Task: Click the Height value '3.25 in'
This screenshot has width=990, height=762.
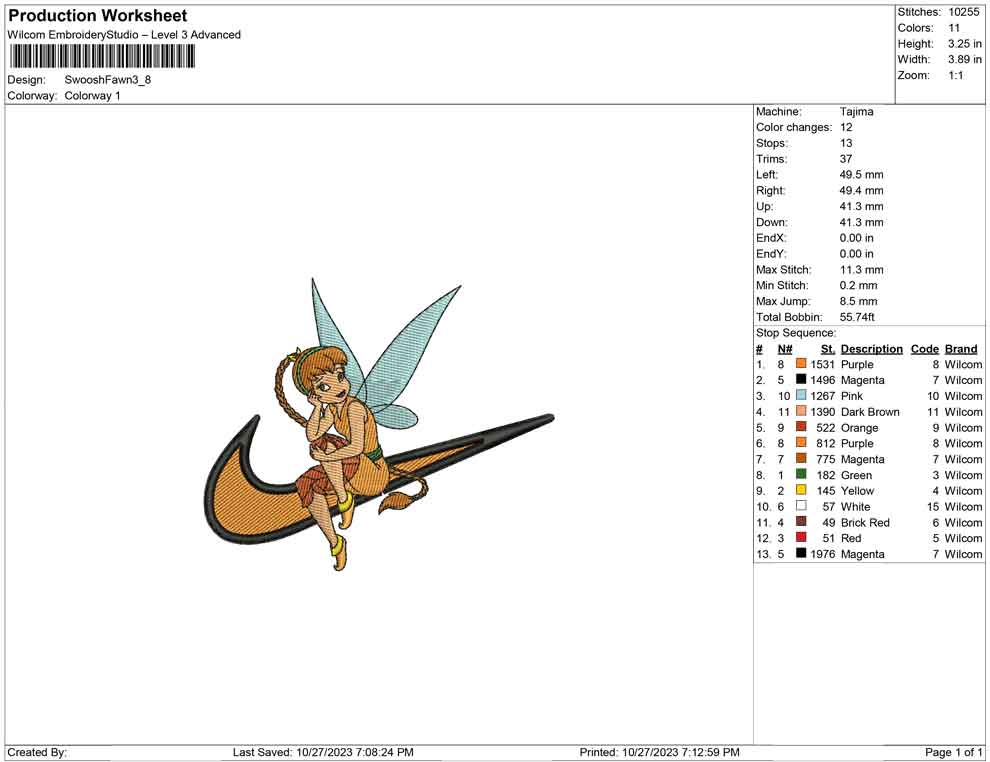Action: [965, 44]
